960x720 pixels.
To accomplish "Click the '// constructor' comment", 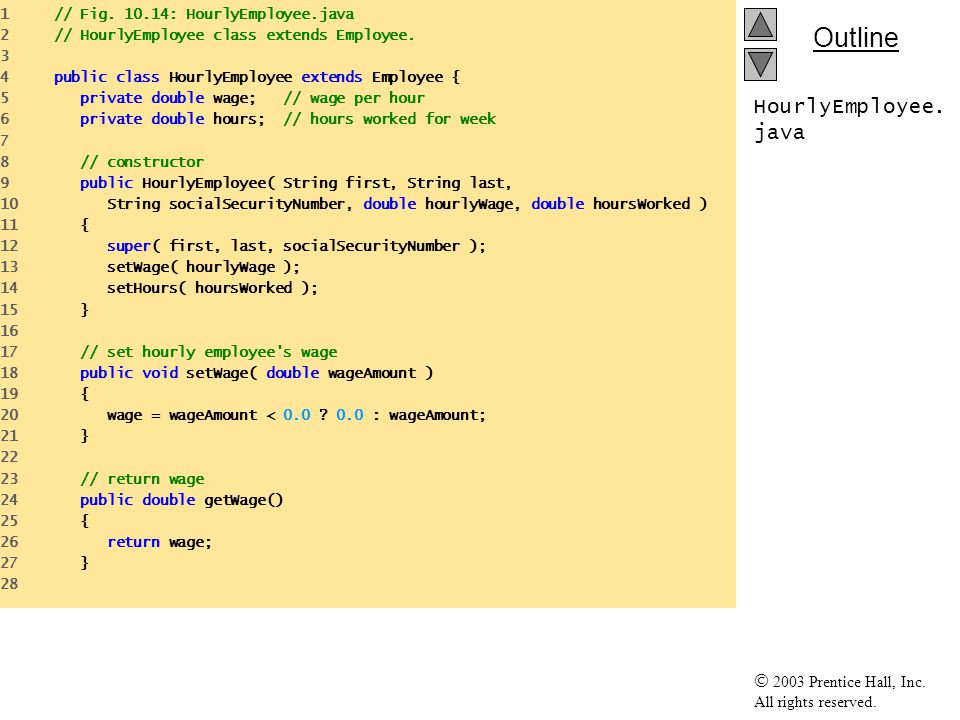I will tap(141, 162).
